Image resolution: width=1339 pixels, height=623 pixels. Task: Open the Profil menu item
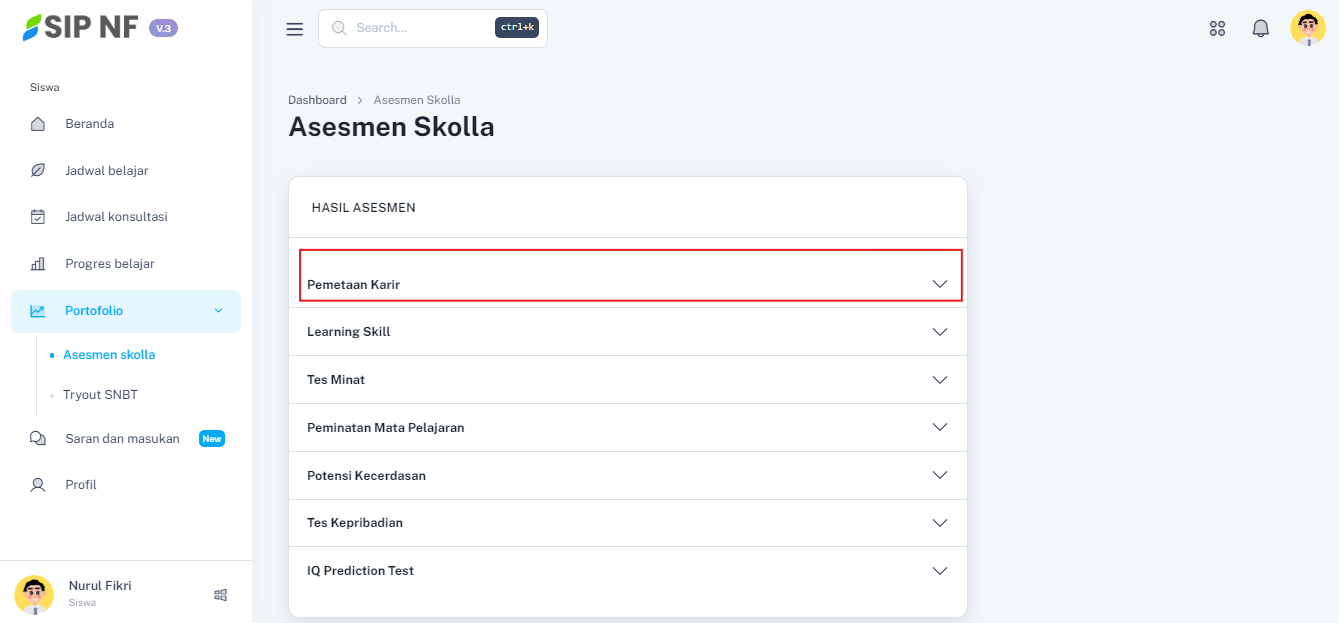(x=81, y=485)
